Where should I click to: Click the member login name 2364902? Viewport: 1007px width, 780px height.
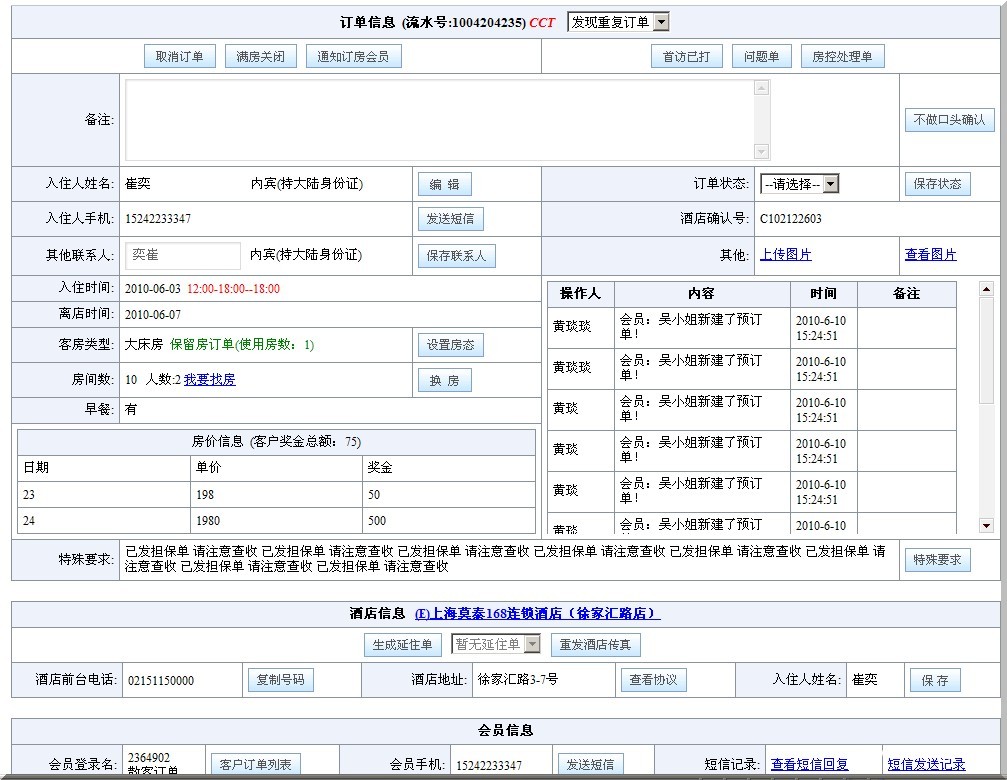[149, 758]
